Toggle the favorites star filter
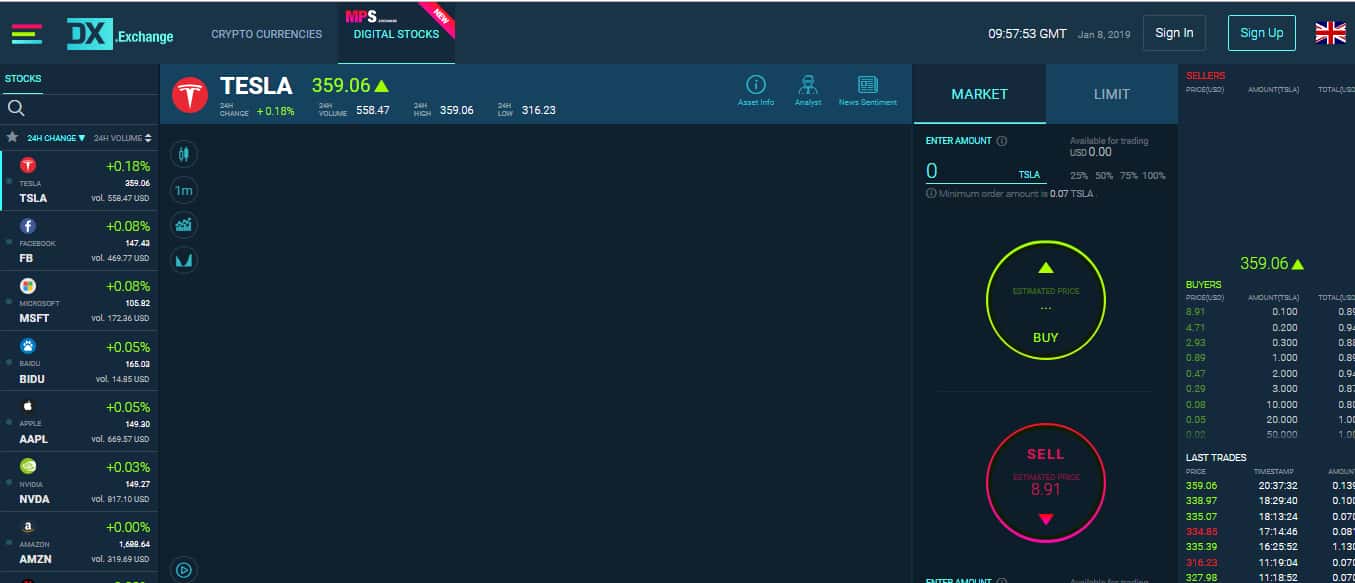The height and width of the screenshot is (583, 1355). pos(12,137)
